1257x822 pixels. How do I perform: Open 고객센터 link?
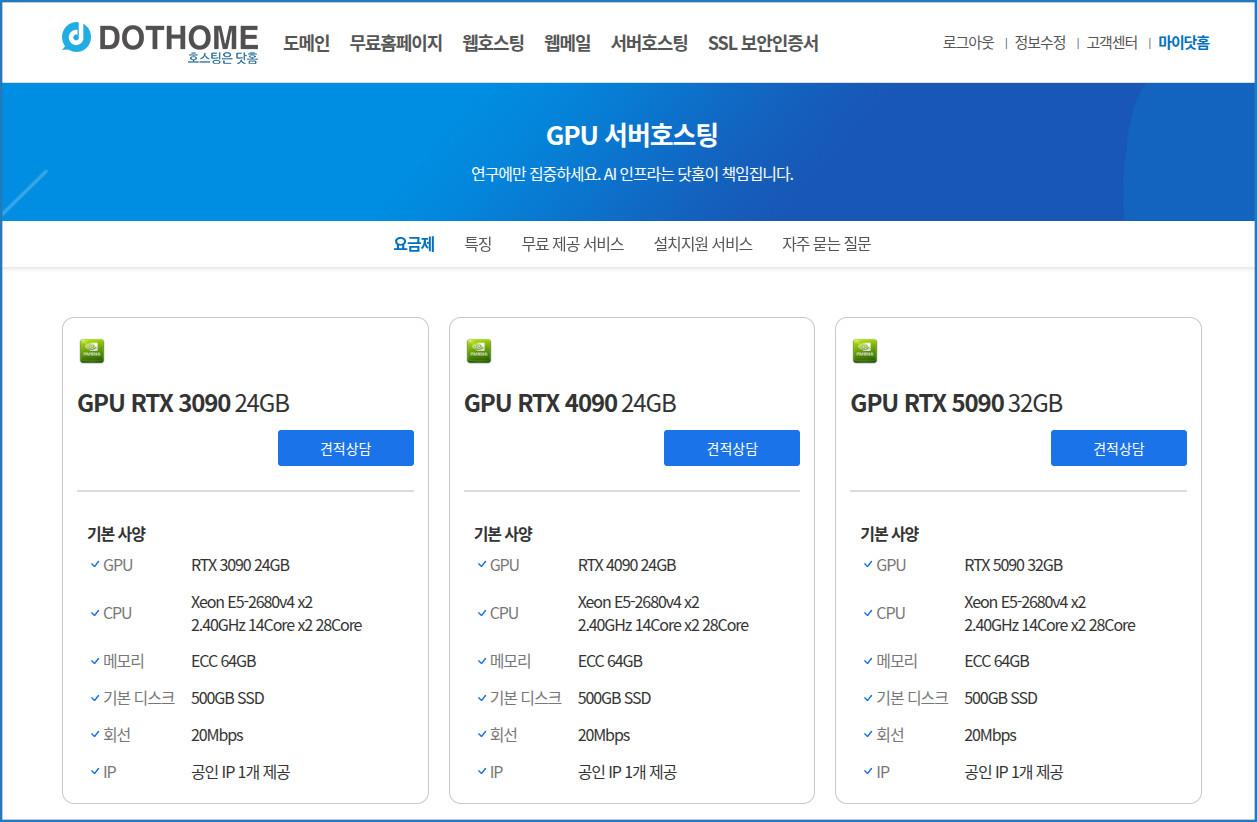coord(1112,43)
